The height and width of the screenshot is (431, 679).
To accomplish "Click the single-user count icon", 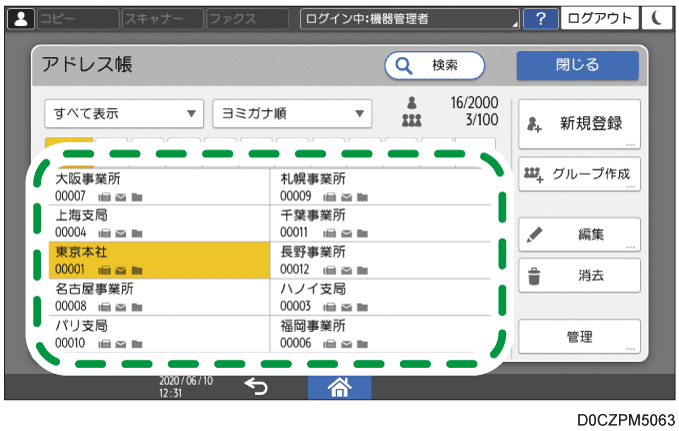I will pos(412,103).
